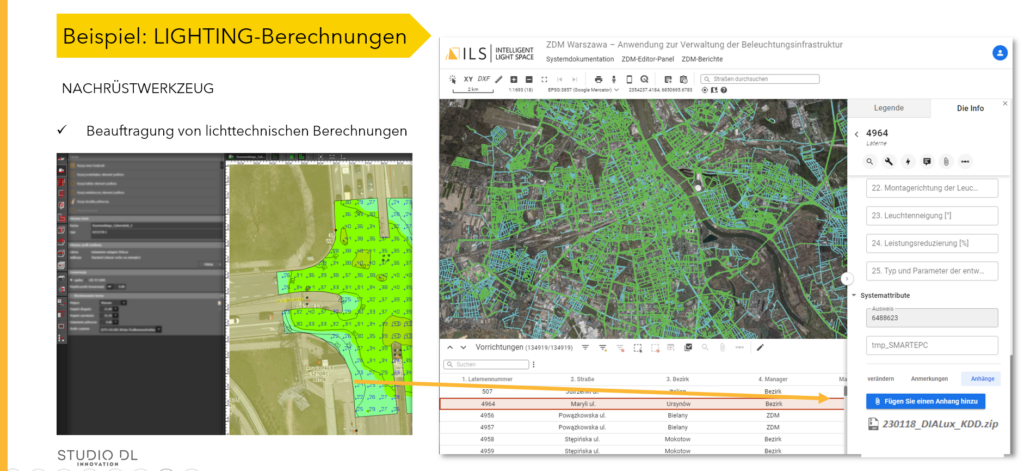This screenshot has width=1024, height=471.
Task: Open the paperclip attachments icon in info panel
Action: (x=946, y=160)
